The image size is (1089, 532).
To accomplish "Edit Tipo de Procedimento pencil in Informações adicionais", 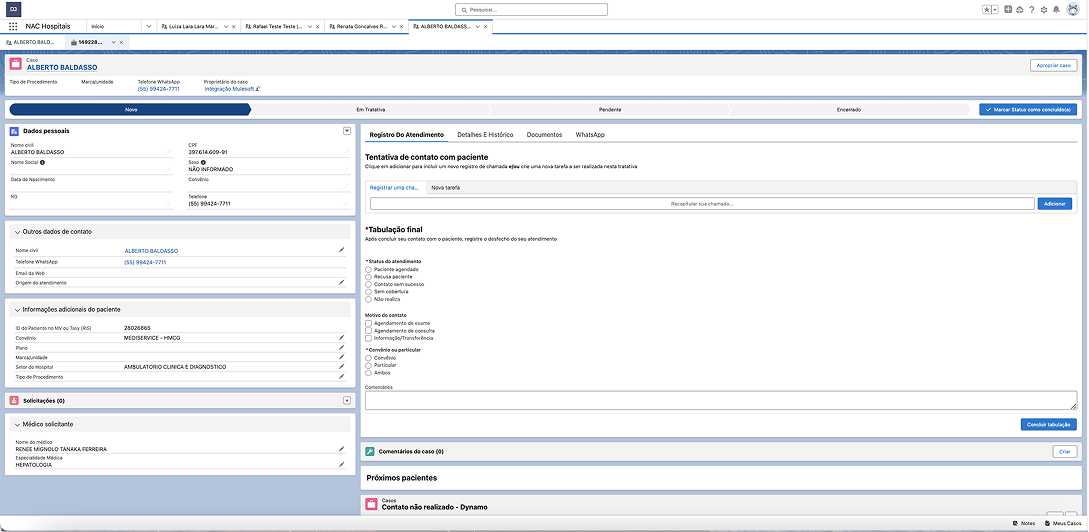I will pyautogui.click(x=341, y=376).
